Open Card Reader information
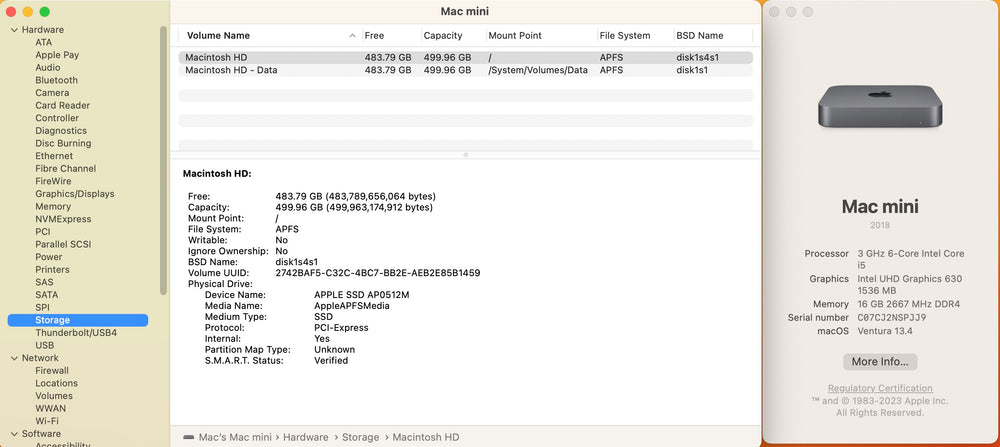 click(62, 105)
